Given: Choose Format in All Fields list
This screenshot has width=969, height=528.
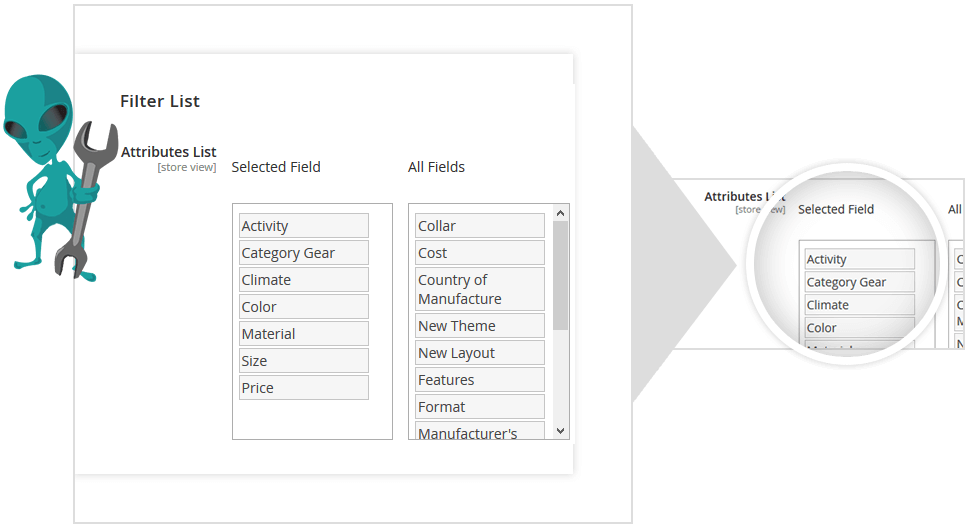Looking at the screenshot, I should tap(480, 407).
